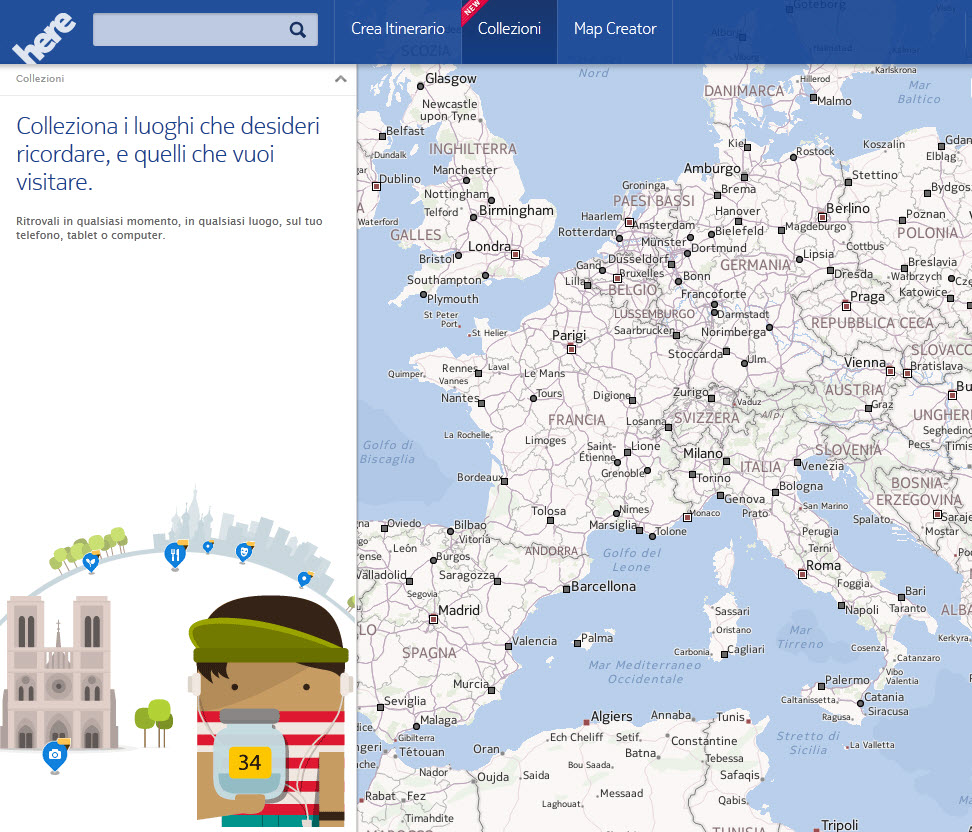Select the Roma city marker
Viewport: 972px width, 832px height.
[803, 574]
